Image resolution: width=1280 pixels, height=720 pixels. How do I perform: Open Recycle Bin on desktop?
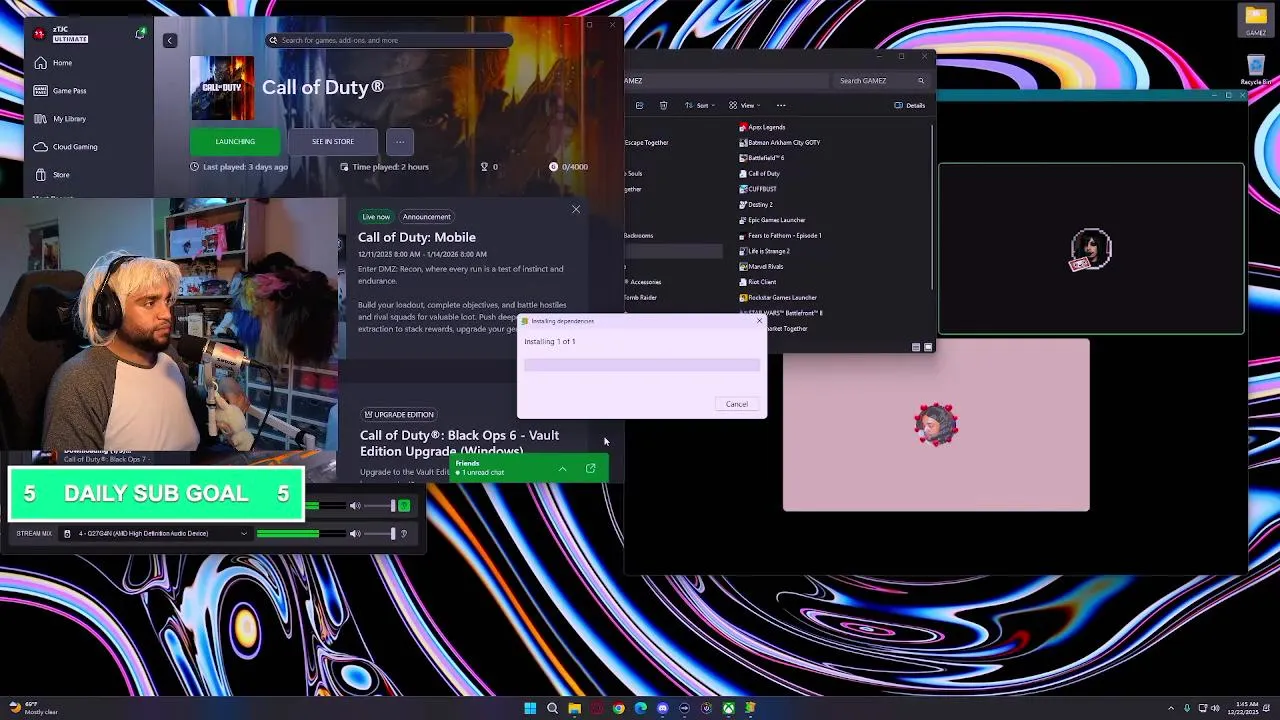pyautogui.click(x=1256, y=69)
